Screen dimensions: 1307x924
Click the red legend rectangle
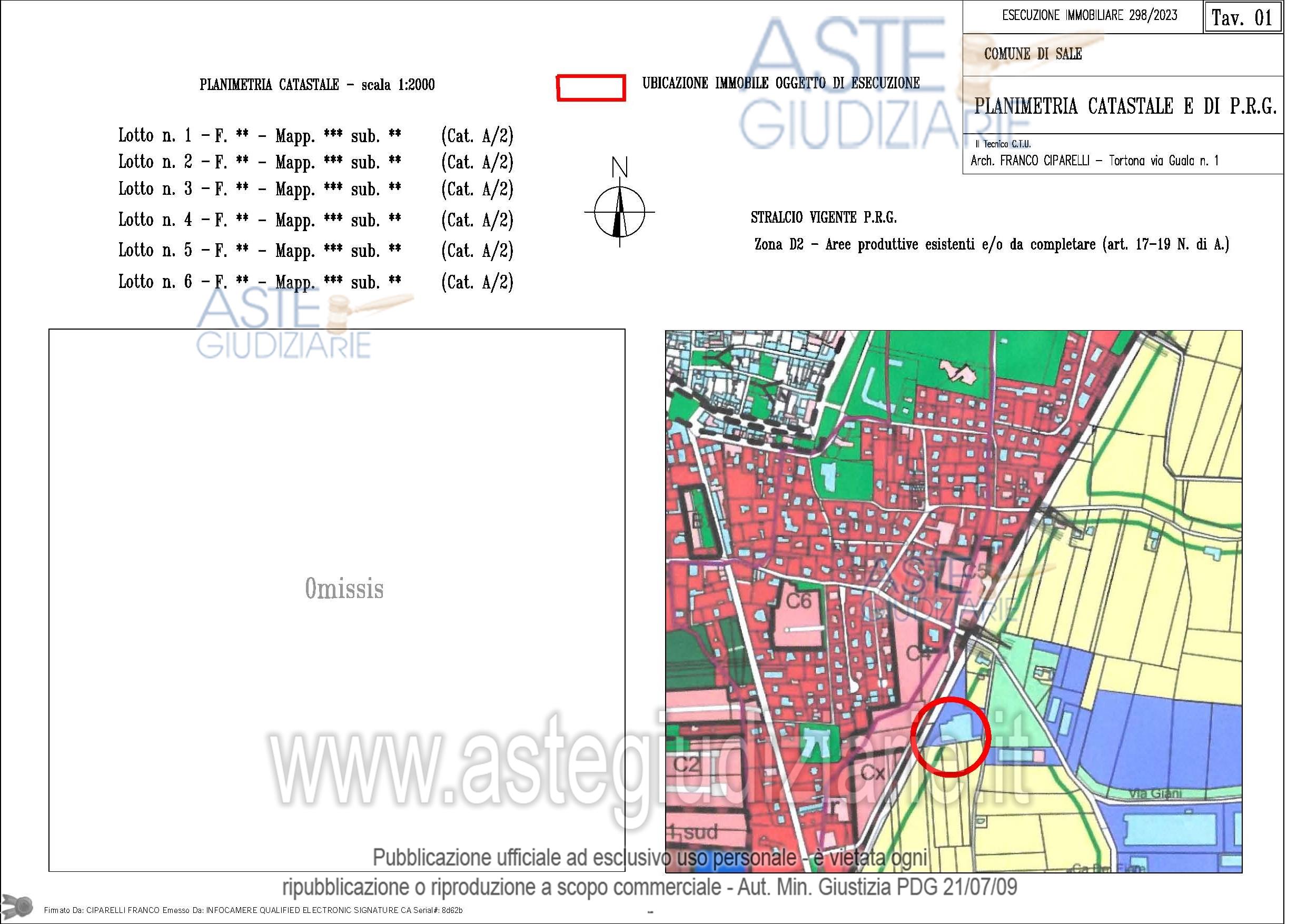[591, 88]
